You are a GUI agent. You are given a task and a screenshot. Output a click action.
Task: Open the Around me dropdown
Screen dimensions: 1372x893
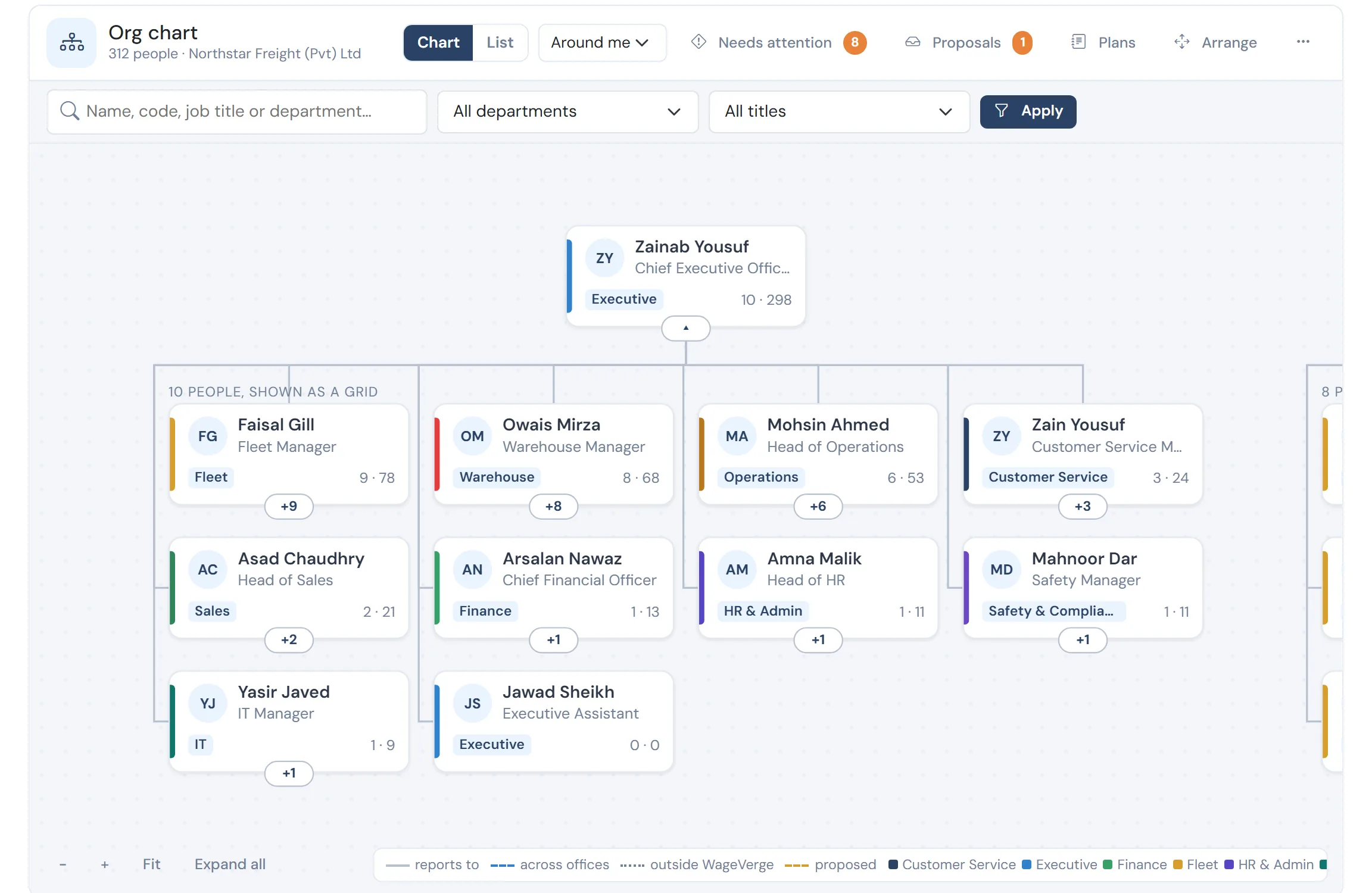(x=602, y=42)
